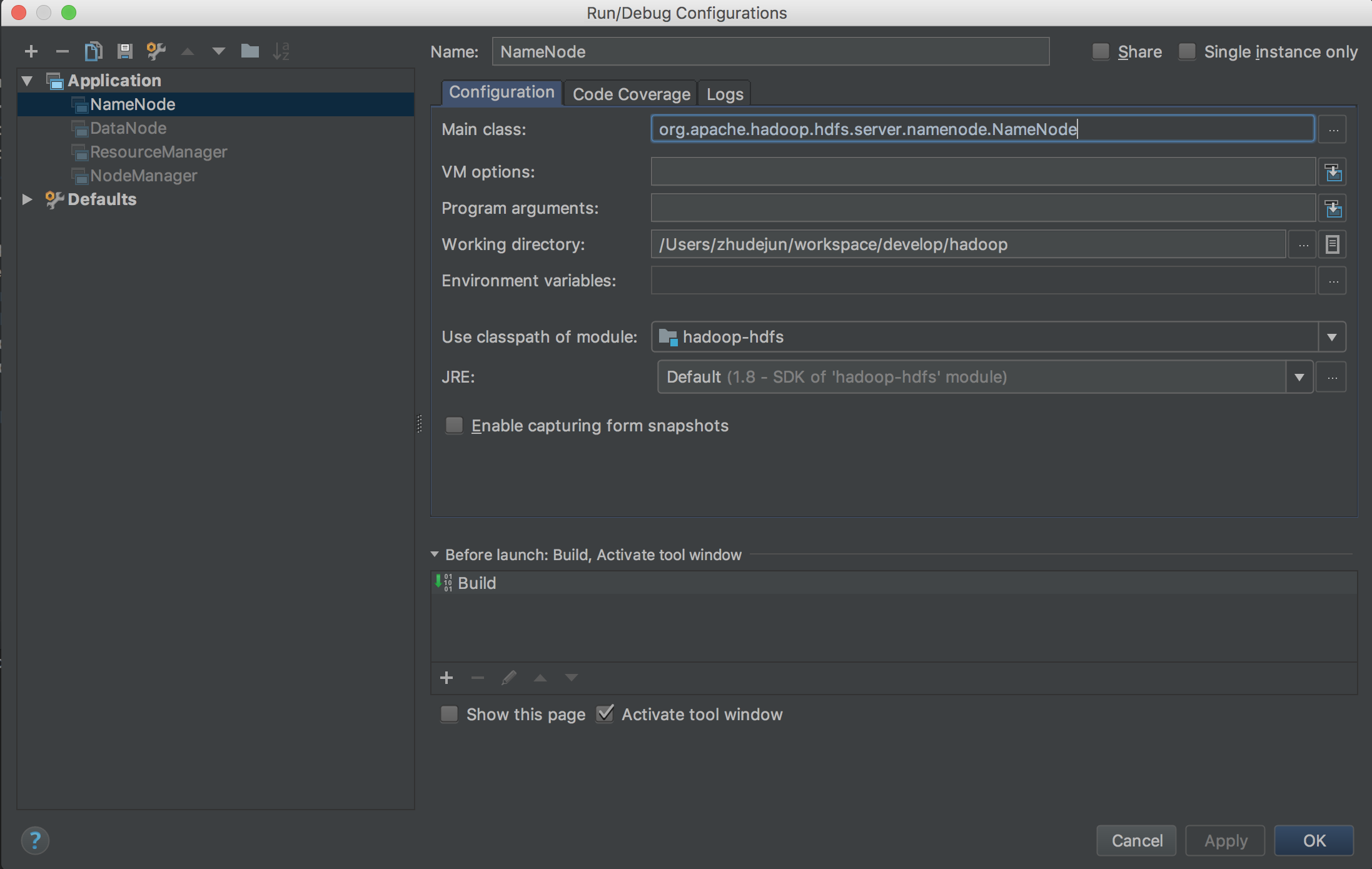Switch to the Configuration tab
The image size is (1372, 869).
tap(502, 93)
